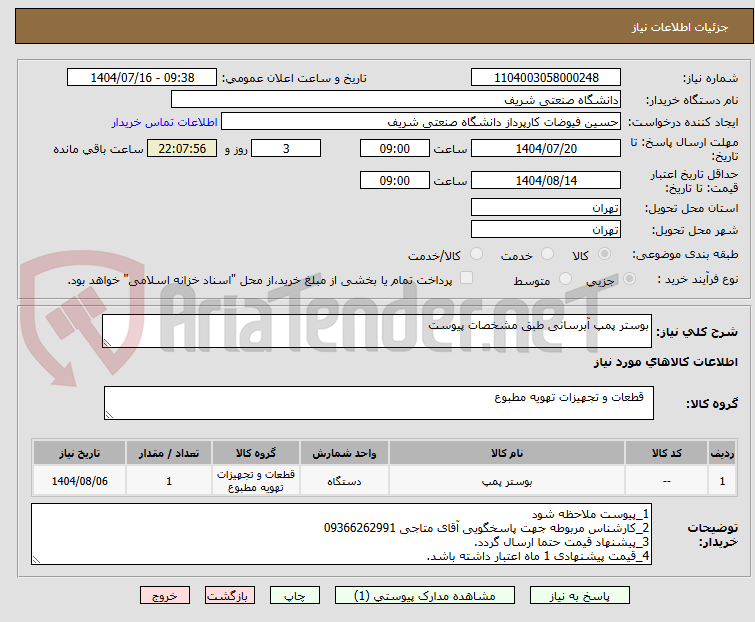Click the 1404/08/06 need date cell

pyautogui.click(x=79, y=480)
